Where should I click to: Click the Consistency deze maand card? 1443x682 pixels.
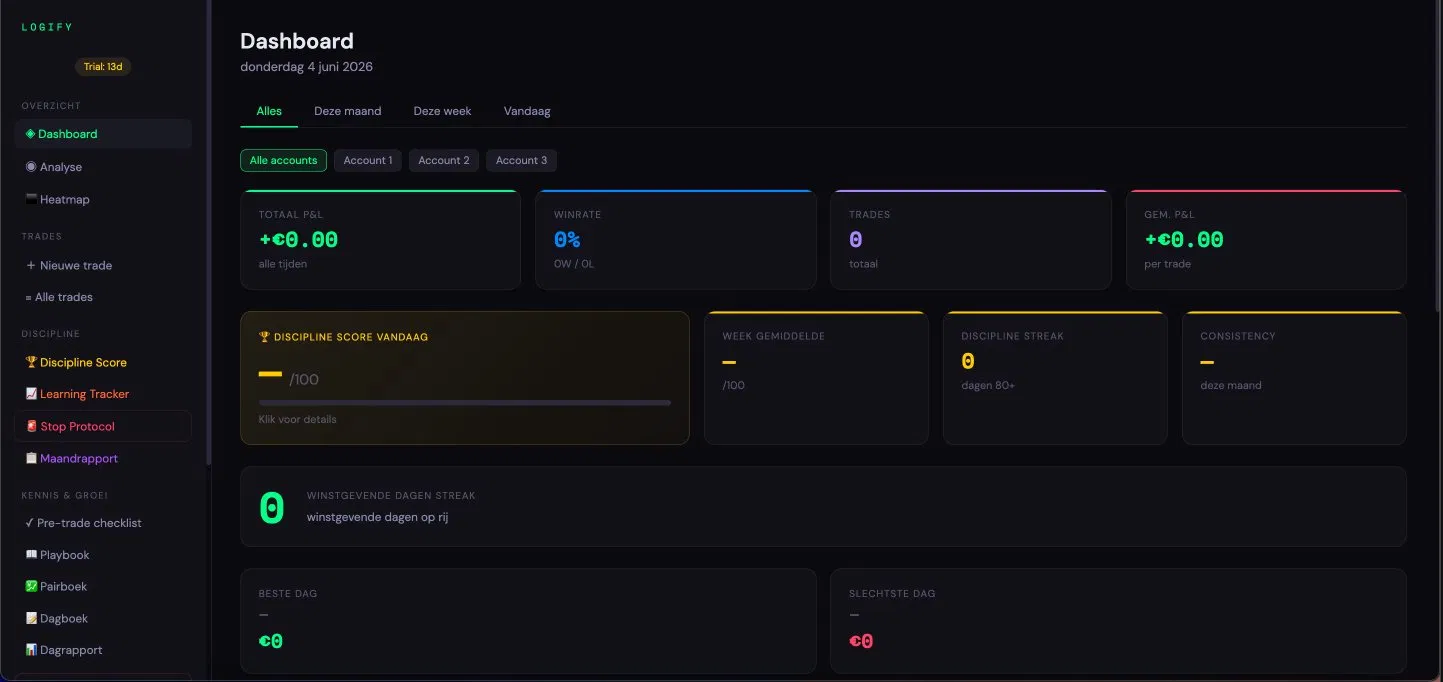click(x=1294, y=378)
